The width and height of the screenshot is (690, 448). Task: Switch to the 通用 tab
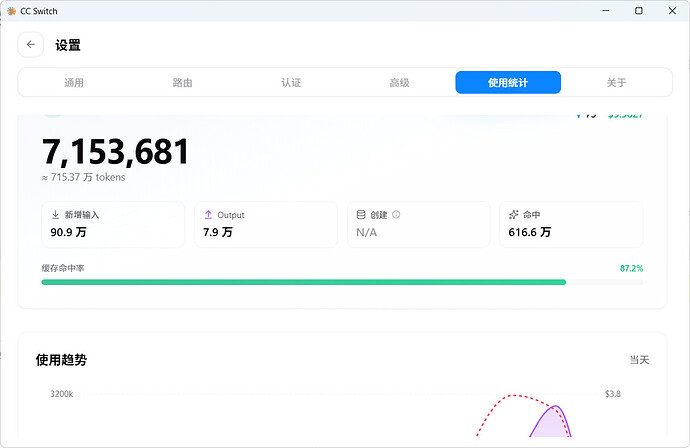coord(74,82)
